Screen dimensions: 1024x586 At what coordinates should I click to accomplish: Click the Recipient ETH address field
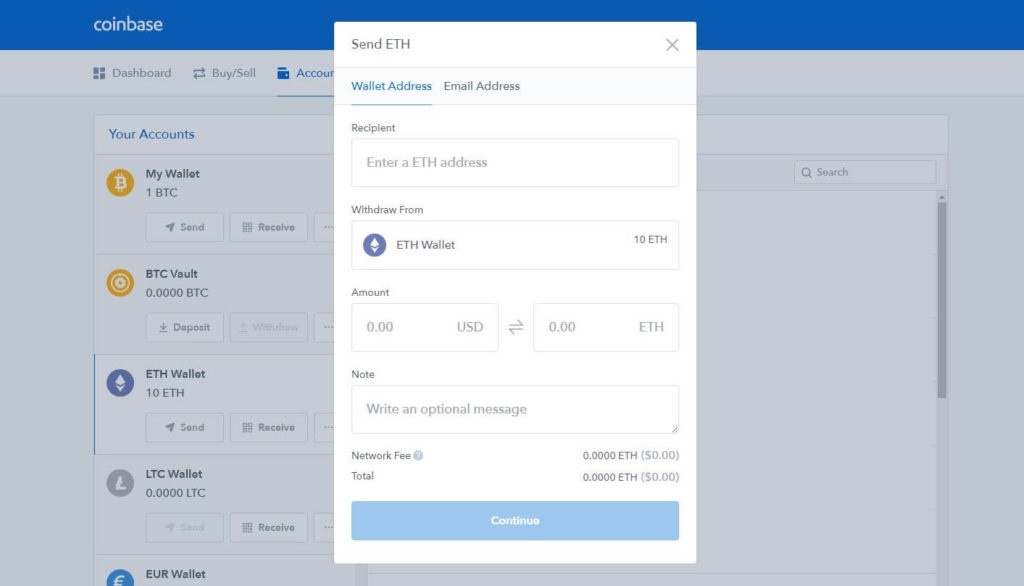point(514,162)
